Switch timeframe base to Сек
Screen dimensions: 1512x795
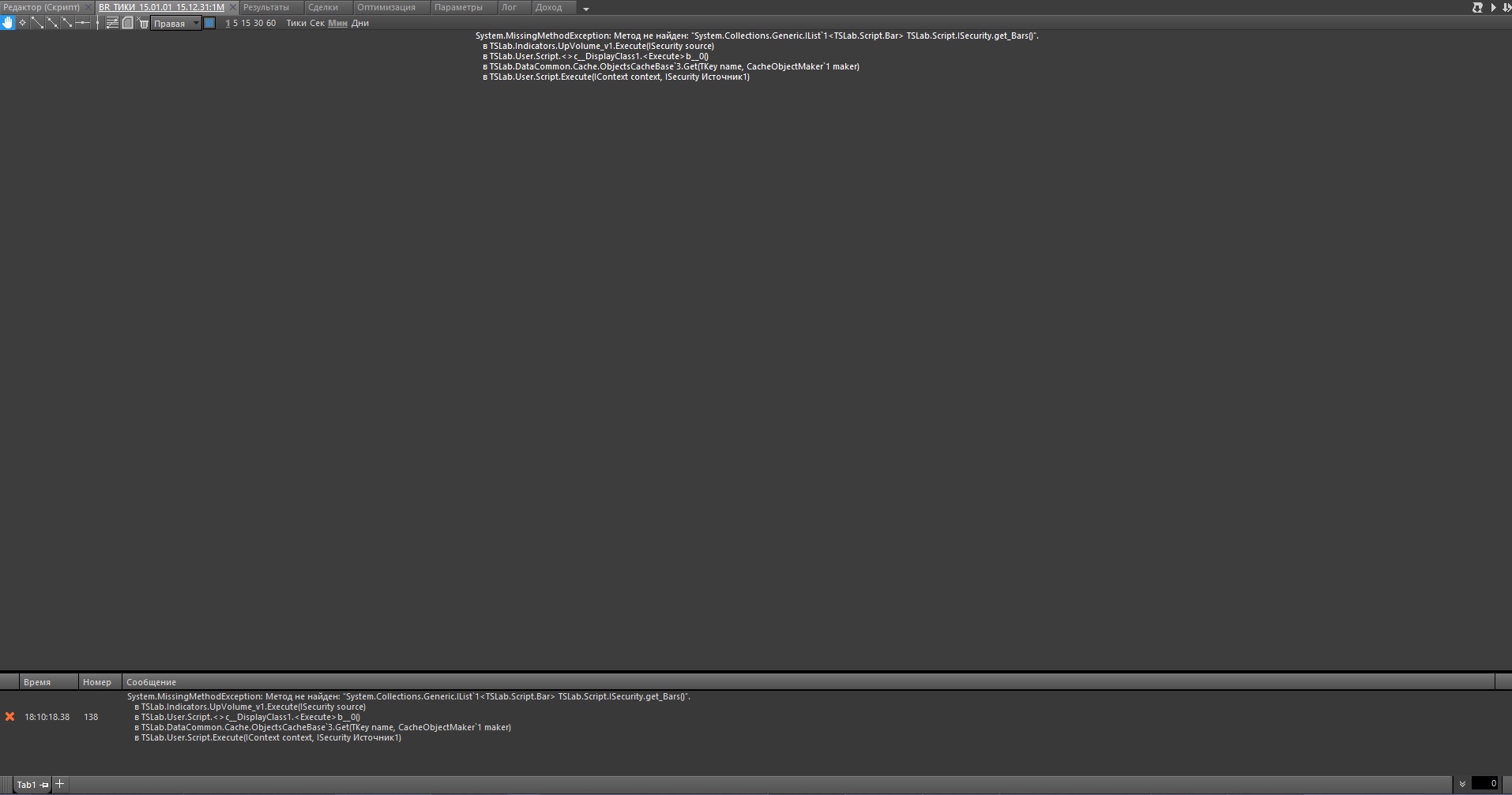tap(317, 24)
